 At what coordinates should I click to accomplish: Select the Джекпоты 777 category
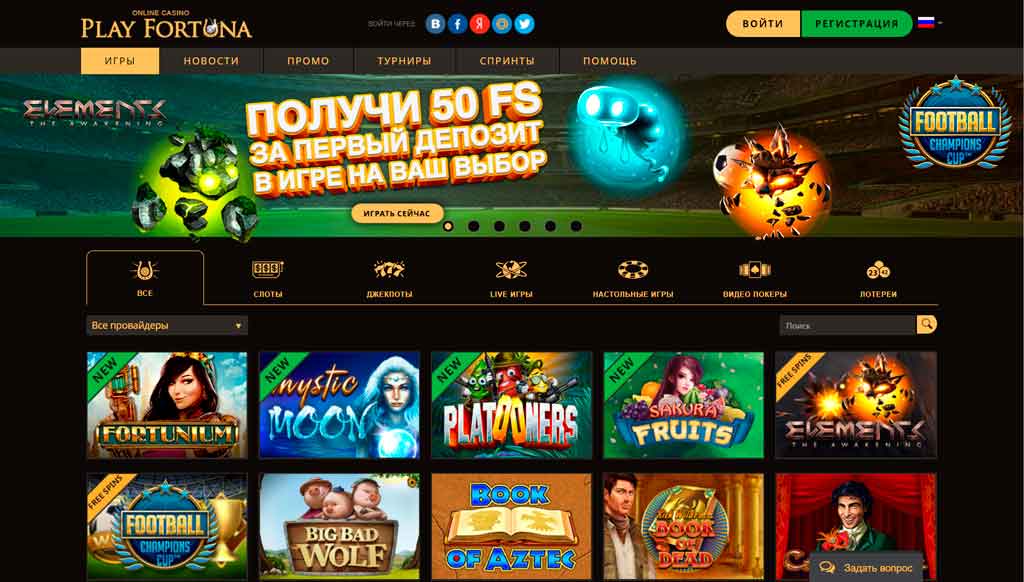tap(389, 279)
